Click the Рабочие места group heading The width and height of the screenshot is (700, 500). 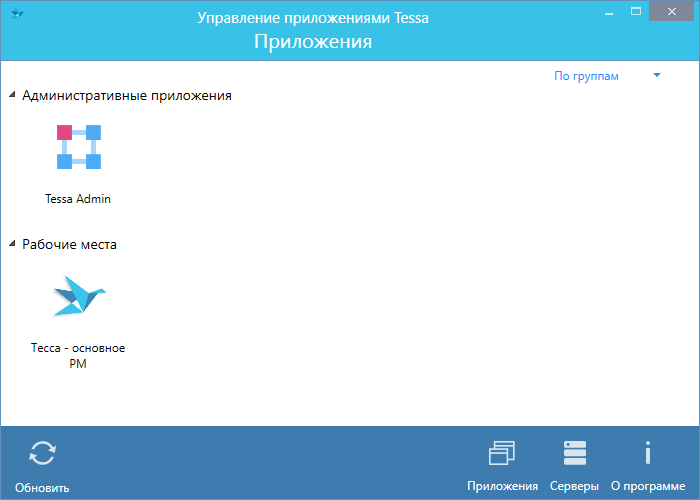coord(70,245)
